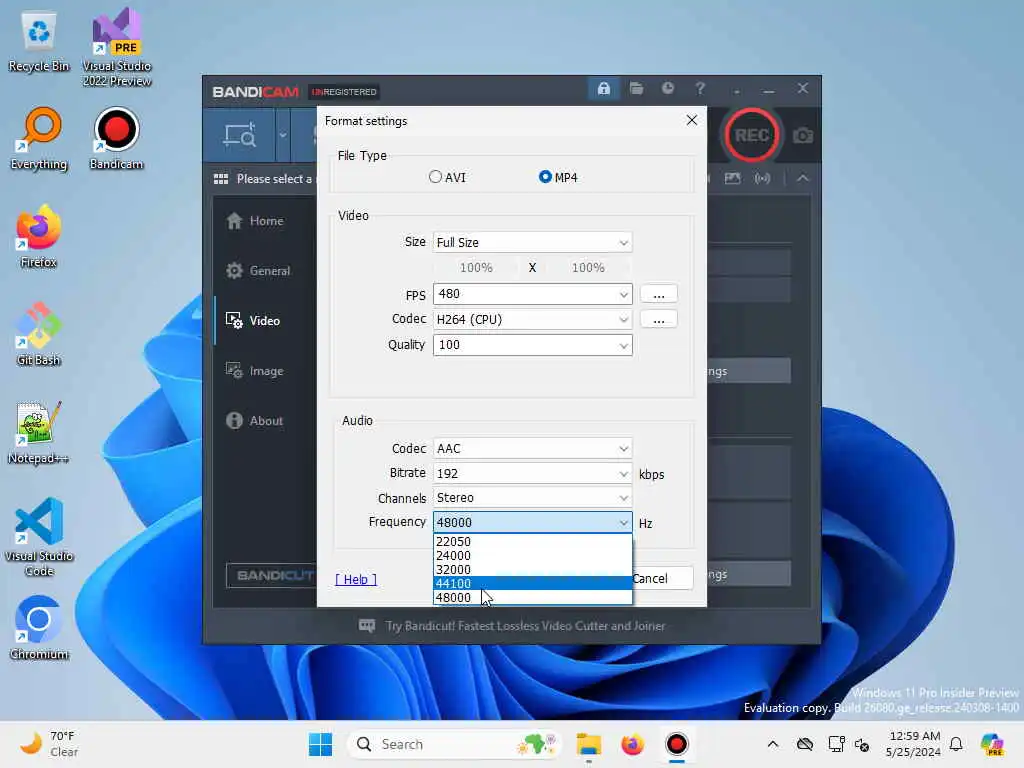Open the video Size dropdown

click(532, 242)
